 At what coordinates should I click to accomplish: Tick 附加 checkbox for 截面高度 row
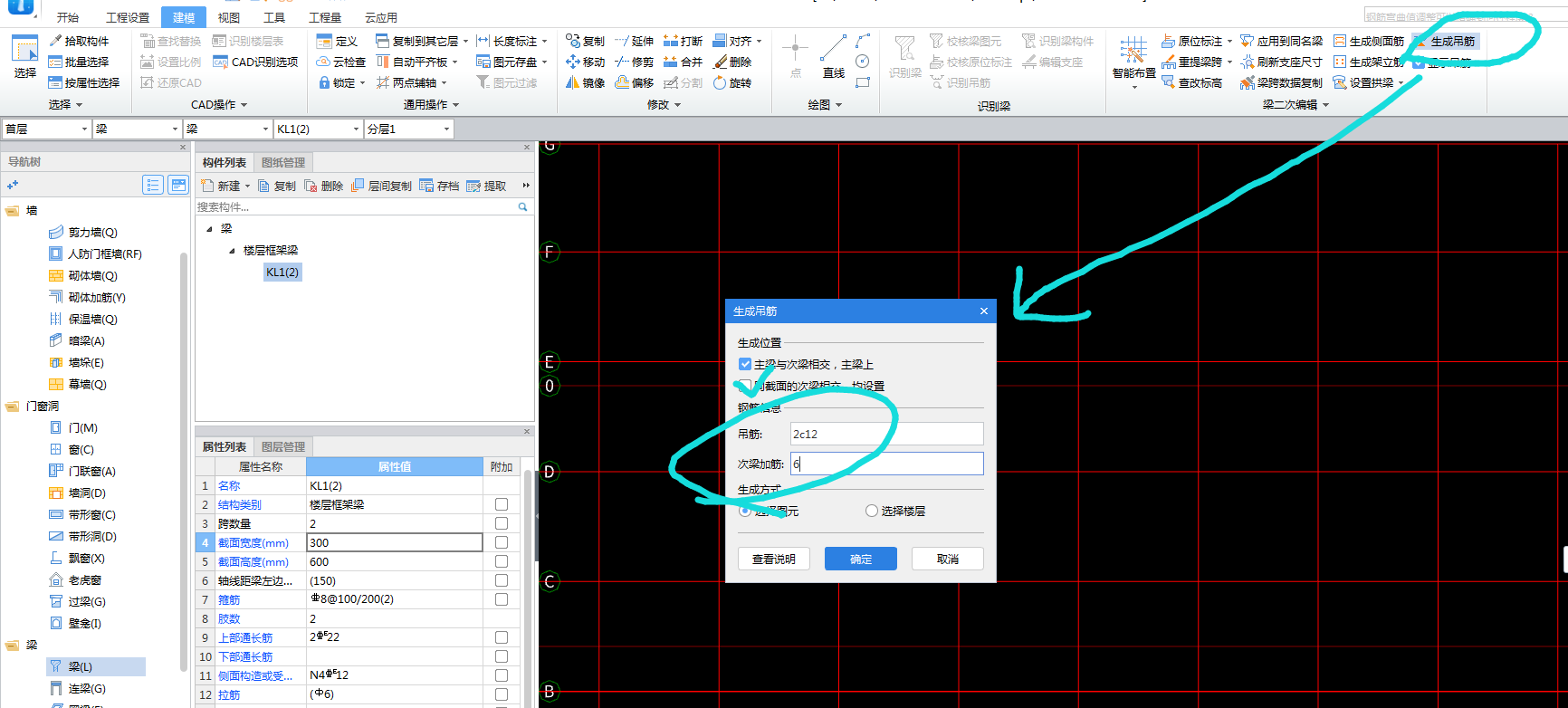(502, 561)
